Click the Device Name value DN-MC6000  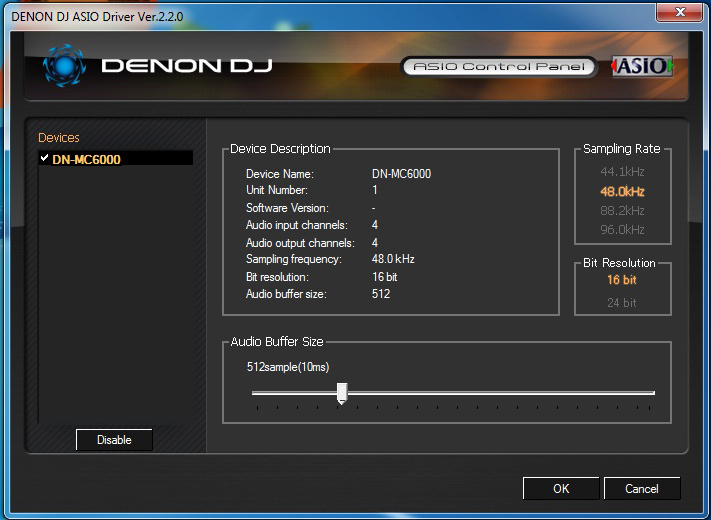(401, 174)
